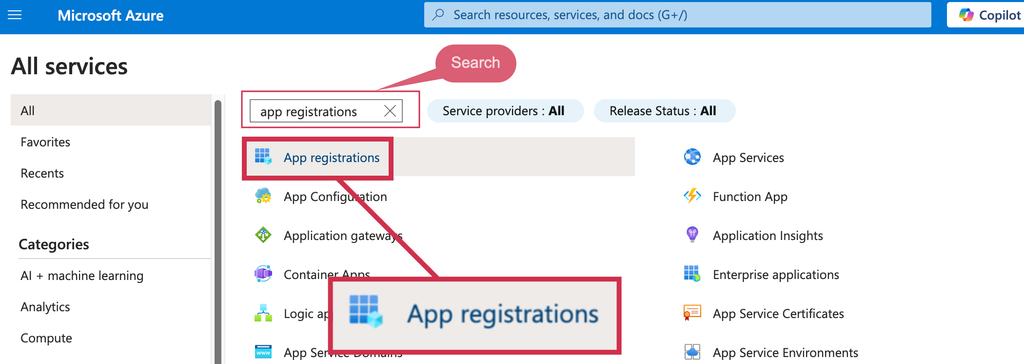Open the Service providers filter
This screenshot has width=1024, height=364.
click(505, 111)
